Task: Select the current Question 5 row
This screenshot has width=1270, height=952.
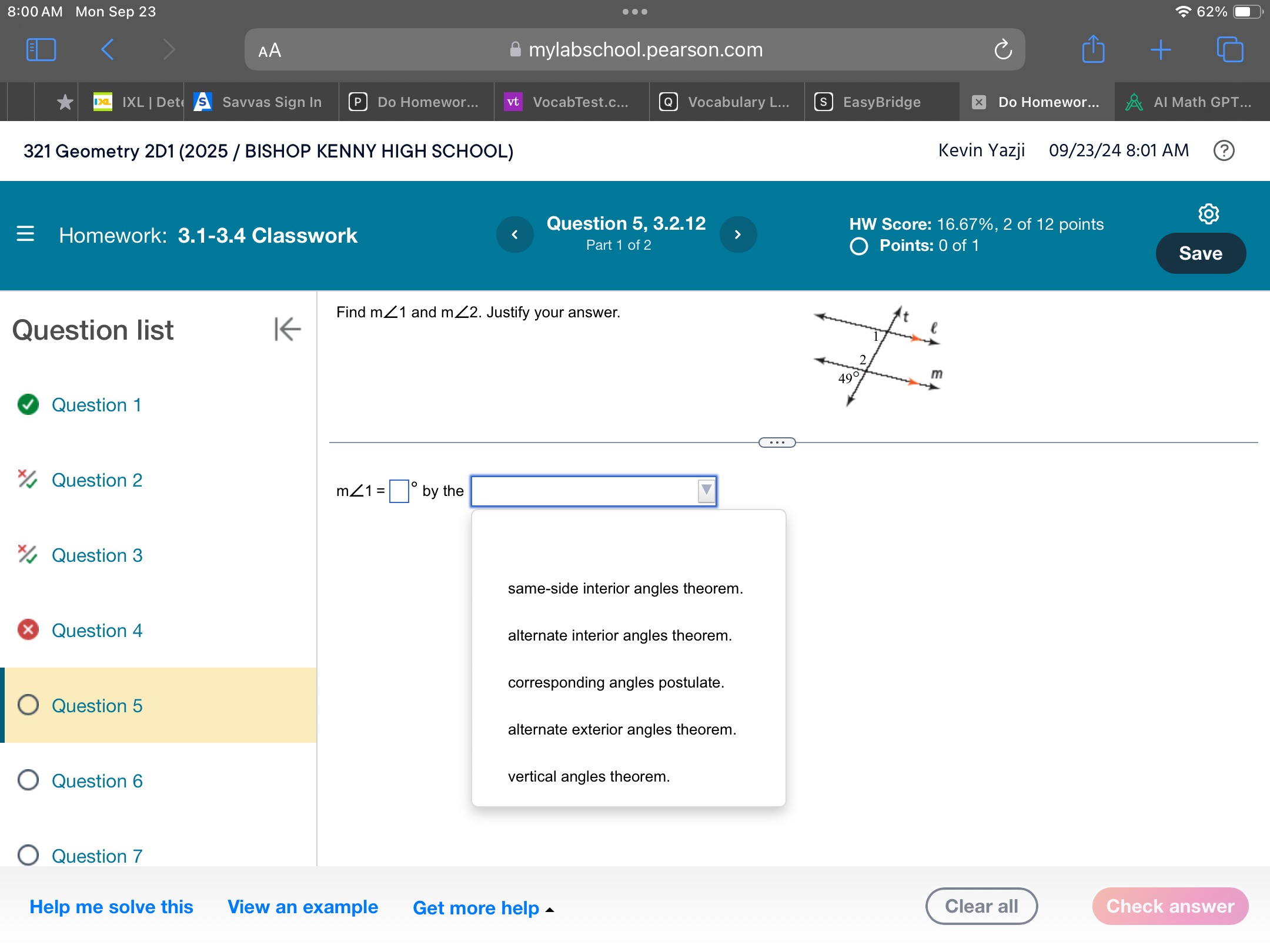Action: [159, 705]
